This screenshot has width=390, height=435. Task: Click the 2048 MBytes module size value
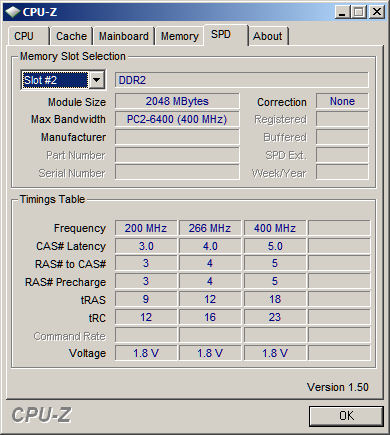pos(177,101)
